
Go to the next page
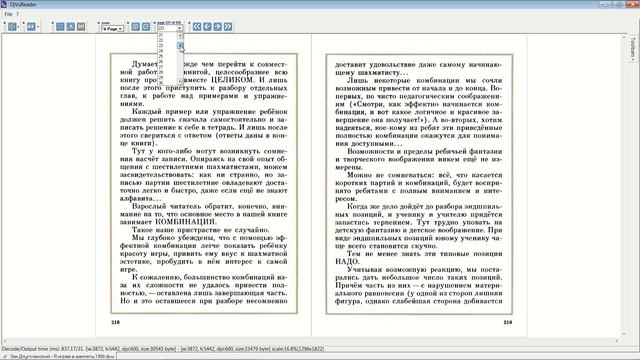218,27
